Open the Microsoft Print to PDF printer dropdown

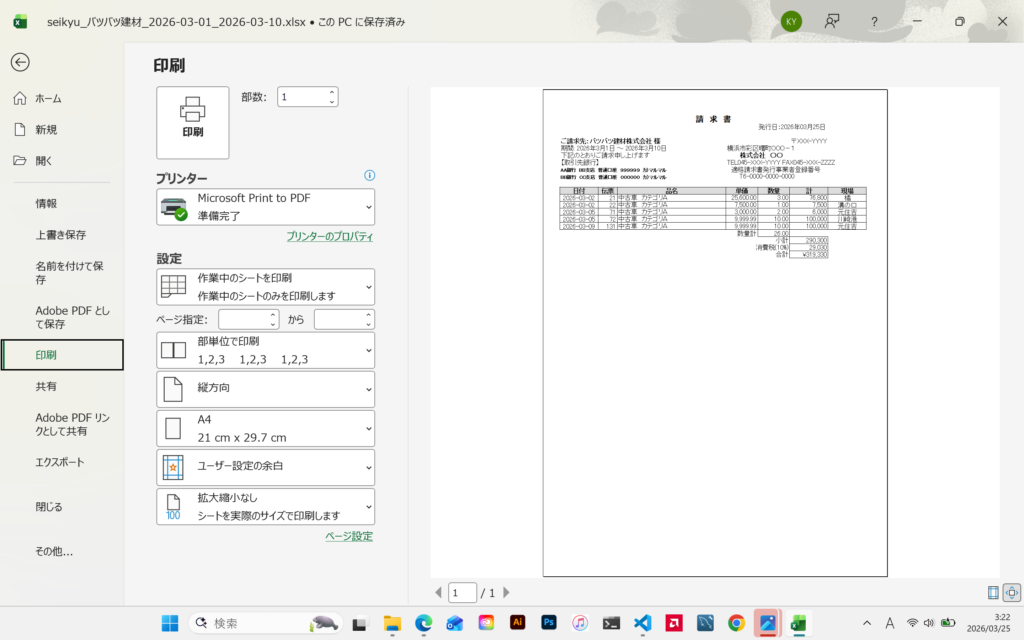pyautogui.click(x=265, y=207)
